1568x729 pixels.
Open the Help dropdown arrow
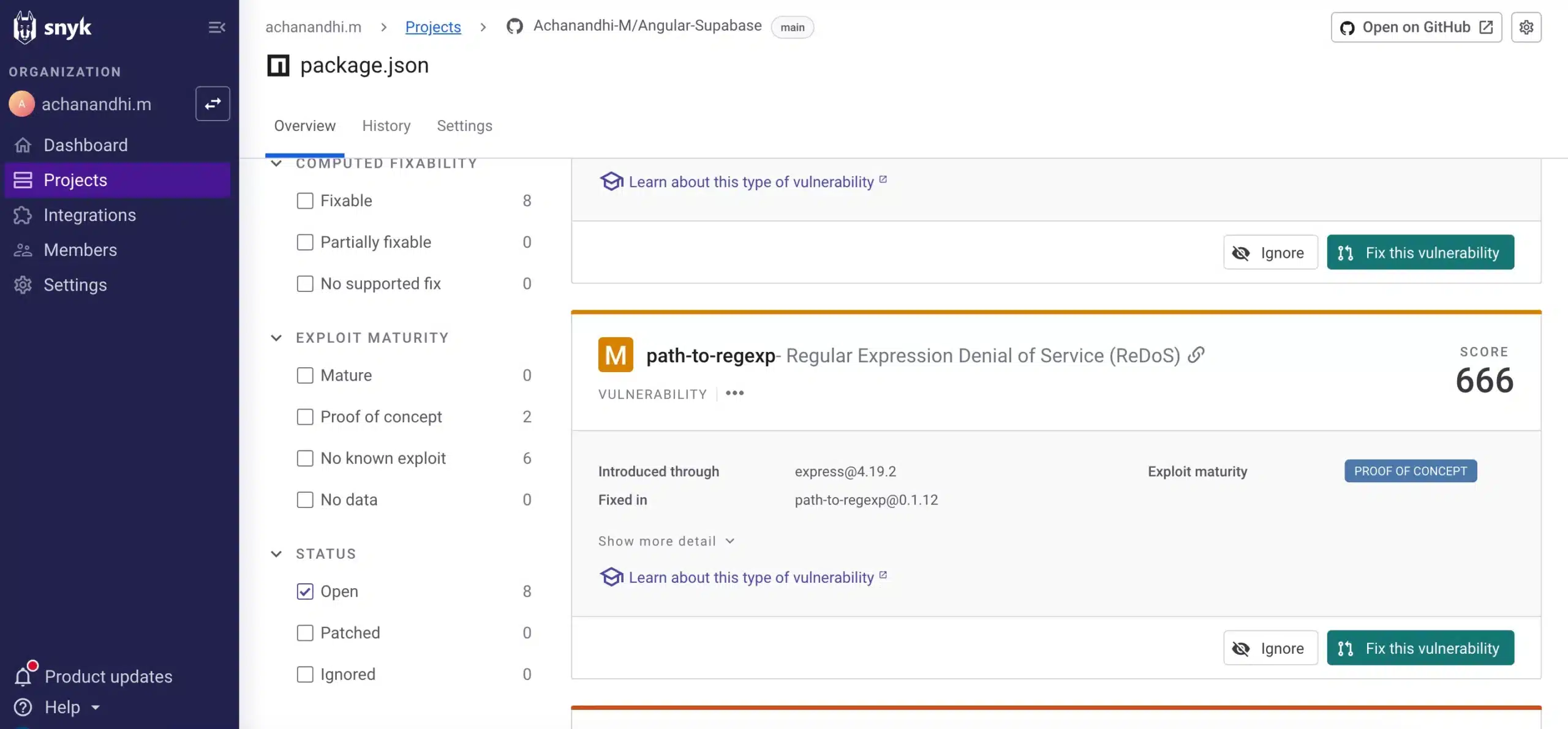[x=96, y=708]
